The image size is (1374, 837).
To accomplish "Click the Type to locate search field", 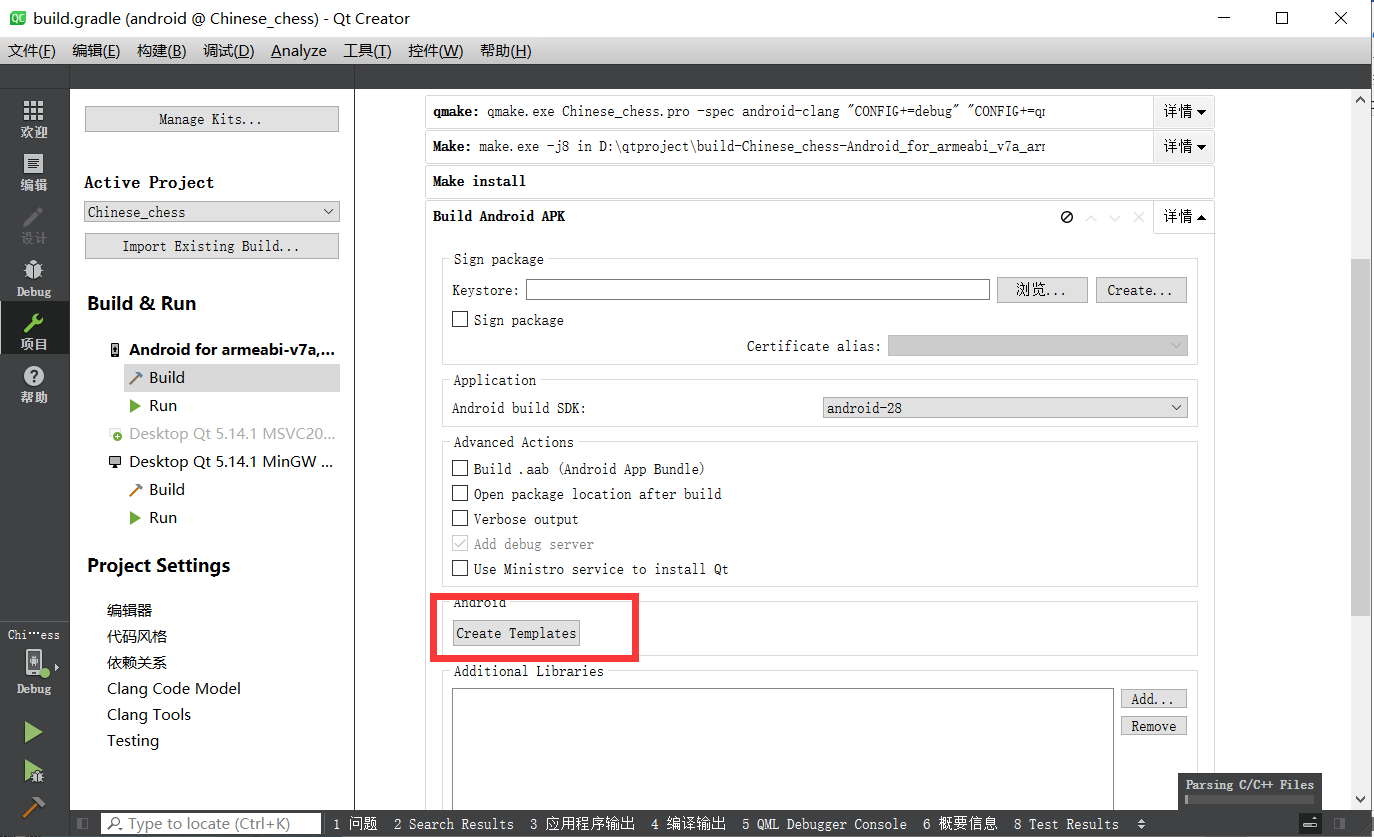I will (x=211, y=823).
